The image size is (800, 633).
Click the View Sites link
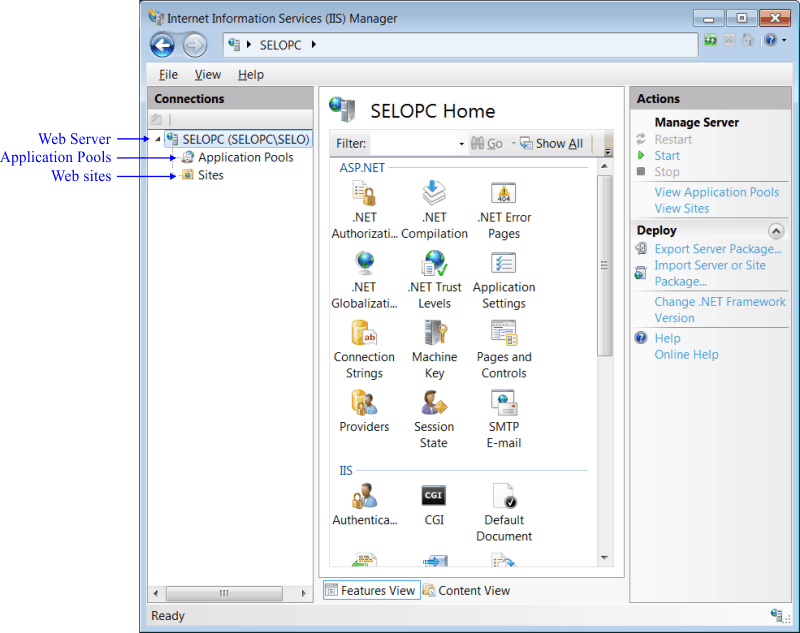pyautogui.click(x=682, y=208)
